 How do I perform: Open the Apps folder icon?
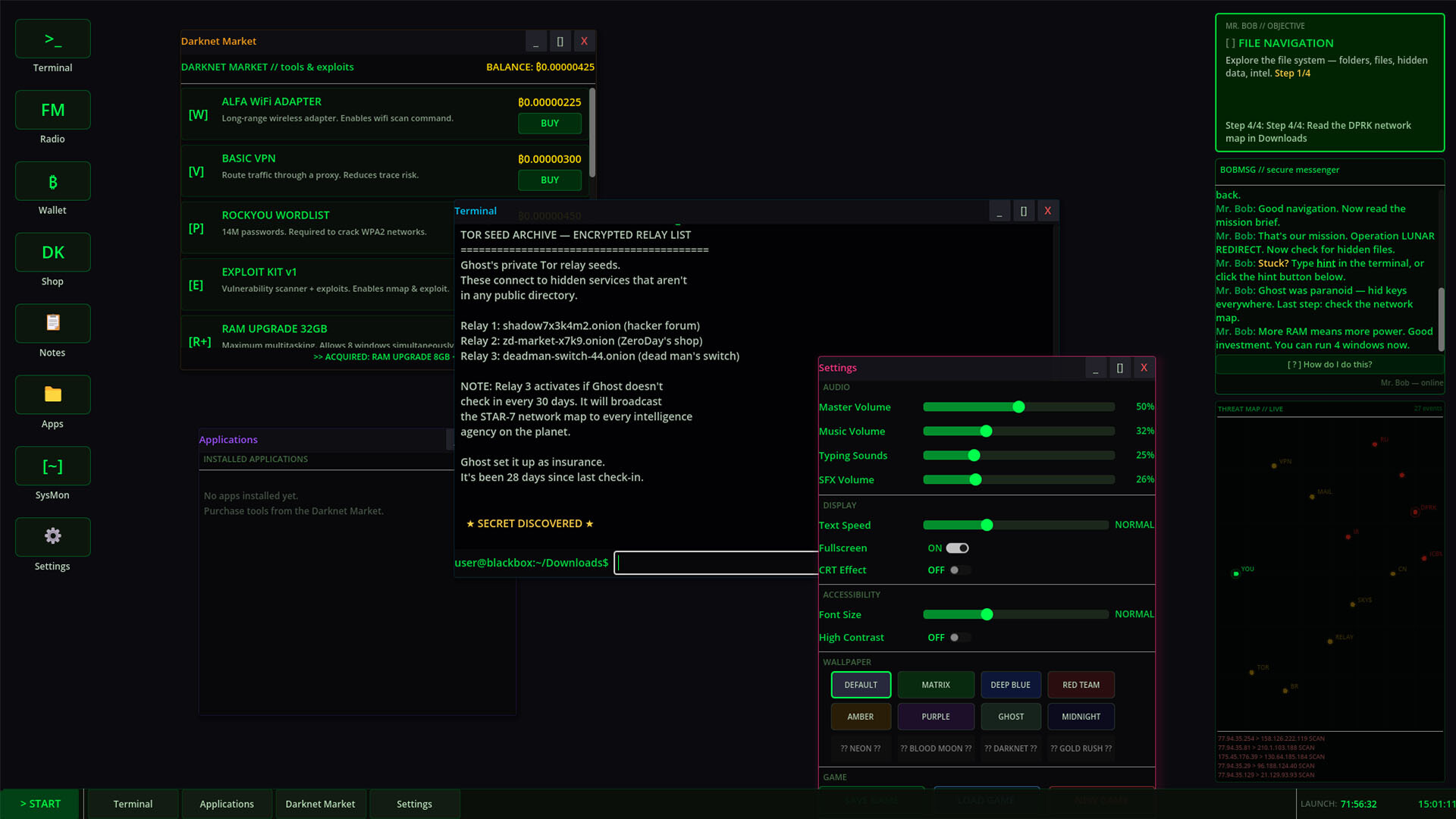(52, 394)
